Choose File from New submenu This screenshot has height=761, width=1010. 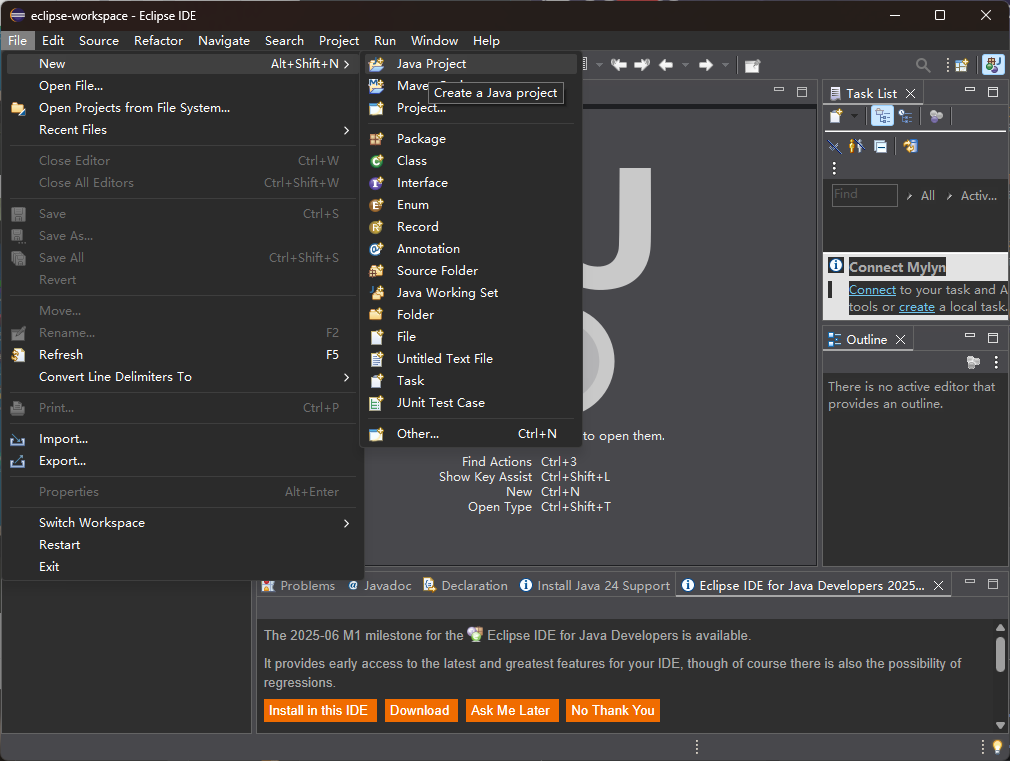(x=470, y=336)
